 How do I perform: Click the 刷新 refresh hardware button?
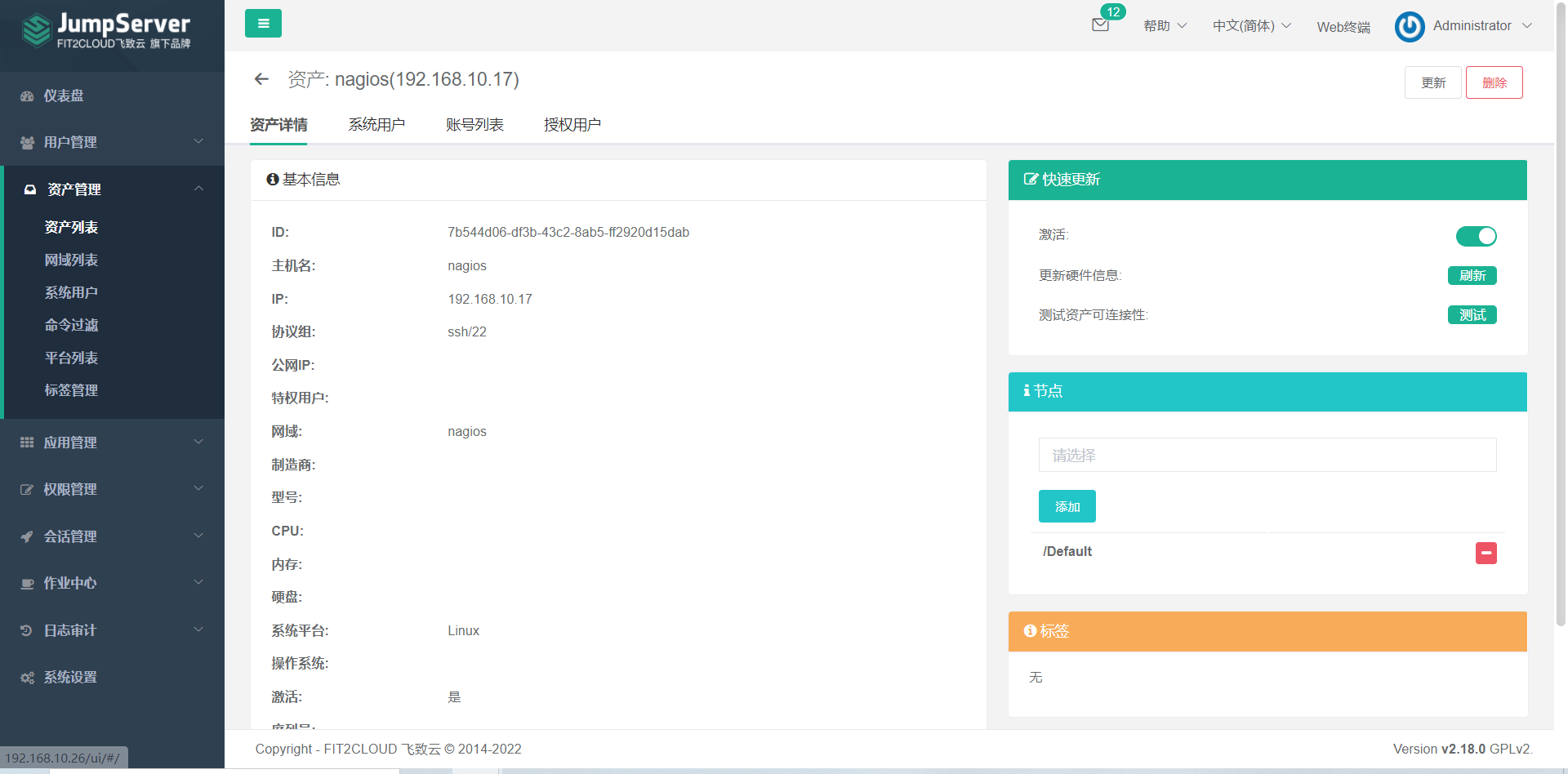pos(1472,276)
